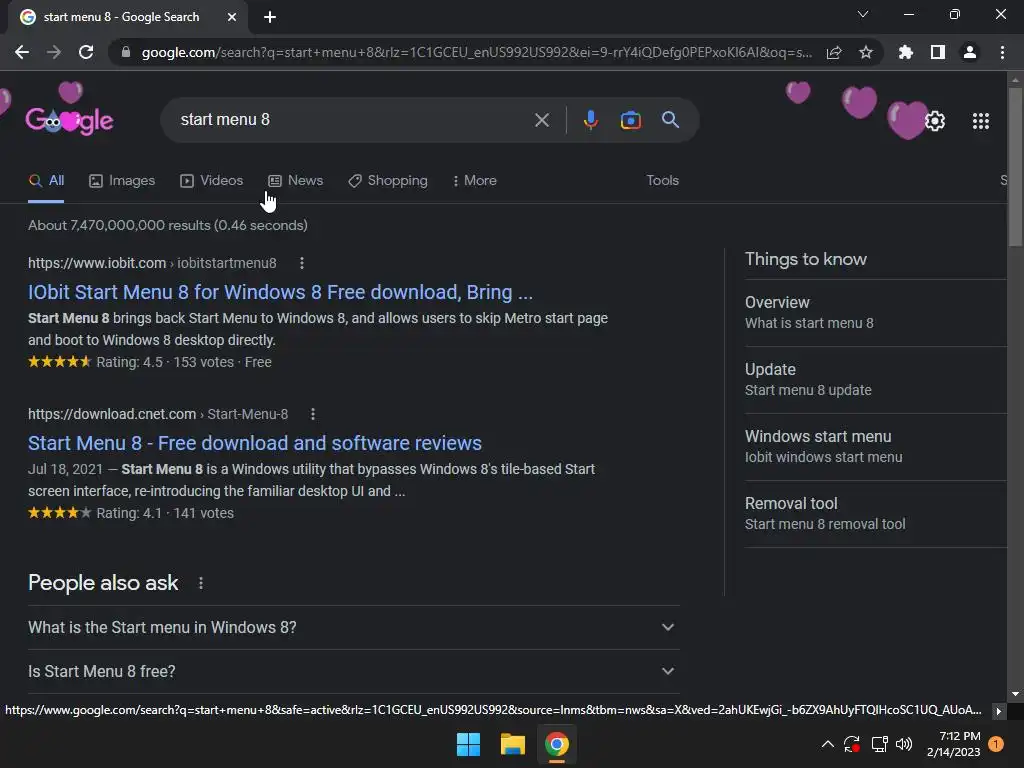Open the volume control in system tray
Screen dimensions: 1024x768
coord(904,744)
